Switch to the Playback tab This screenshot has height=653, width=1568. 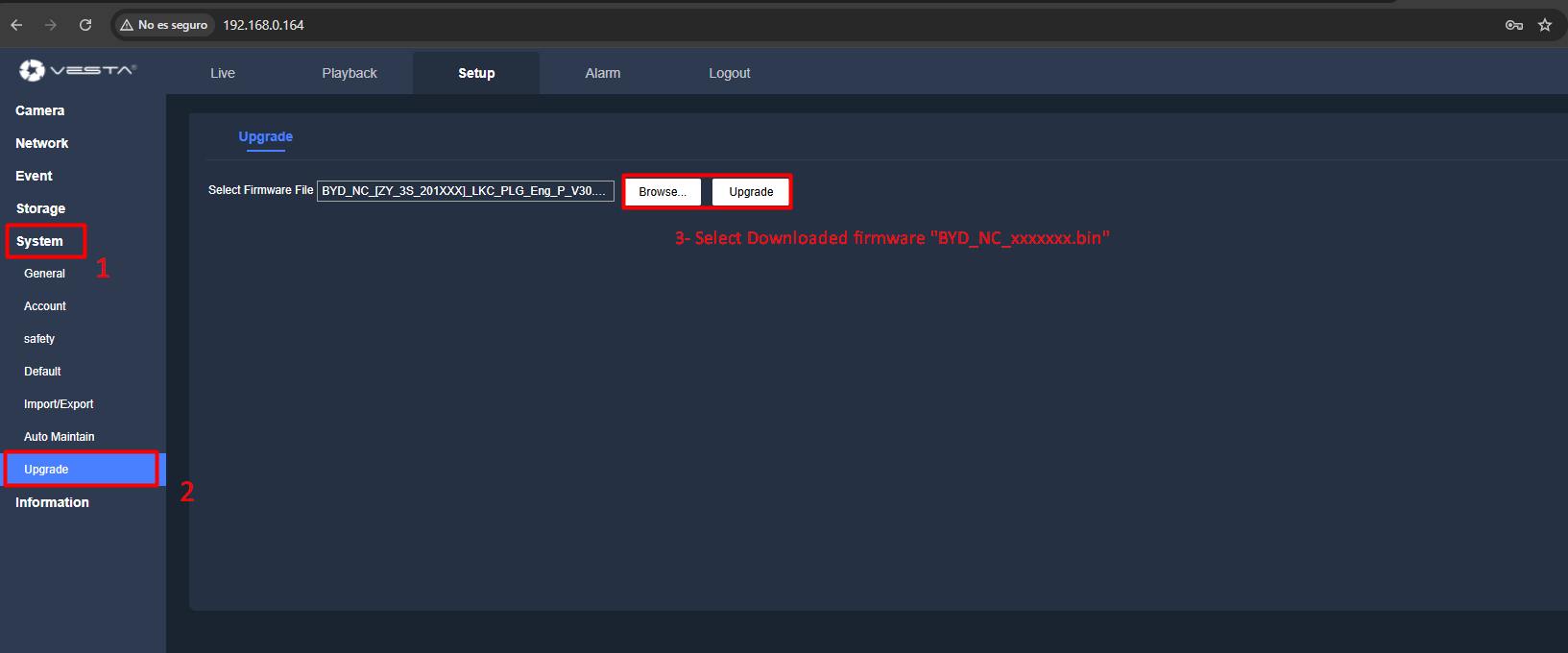(x=350, y=73)
